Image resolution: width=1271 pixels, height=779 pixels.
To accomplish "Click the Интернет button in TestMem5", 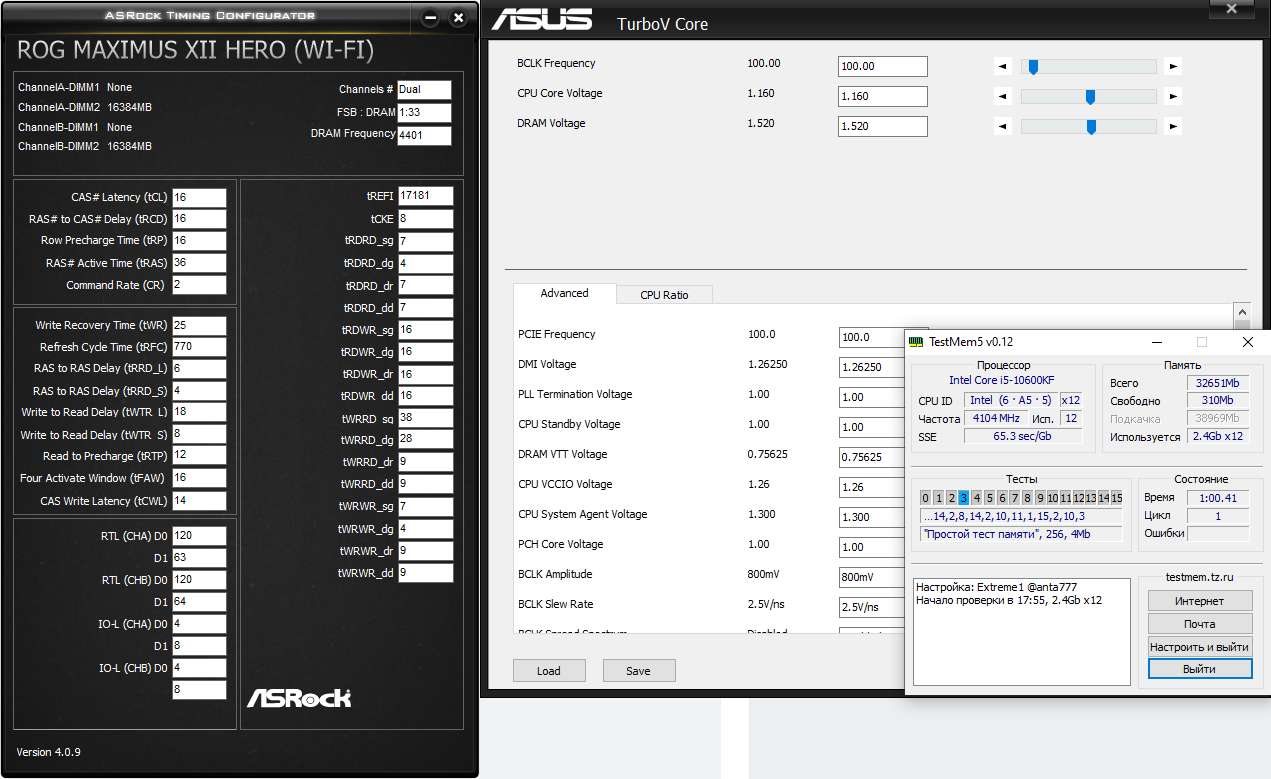I will pos(1200,601).
